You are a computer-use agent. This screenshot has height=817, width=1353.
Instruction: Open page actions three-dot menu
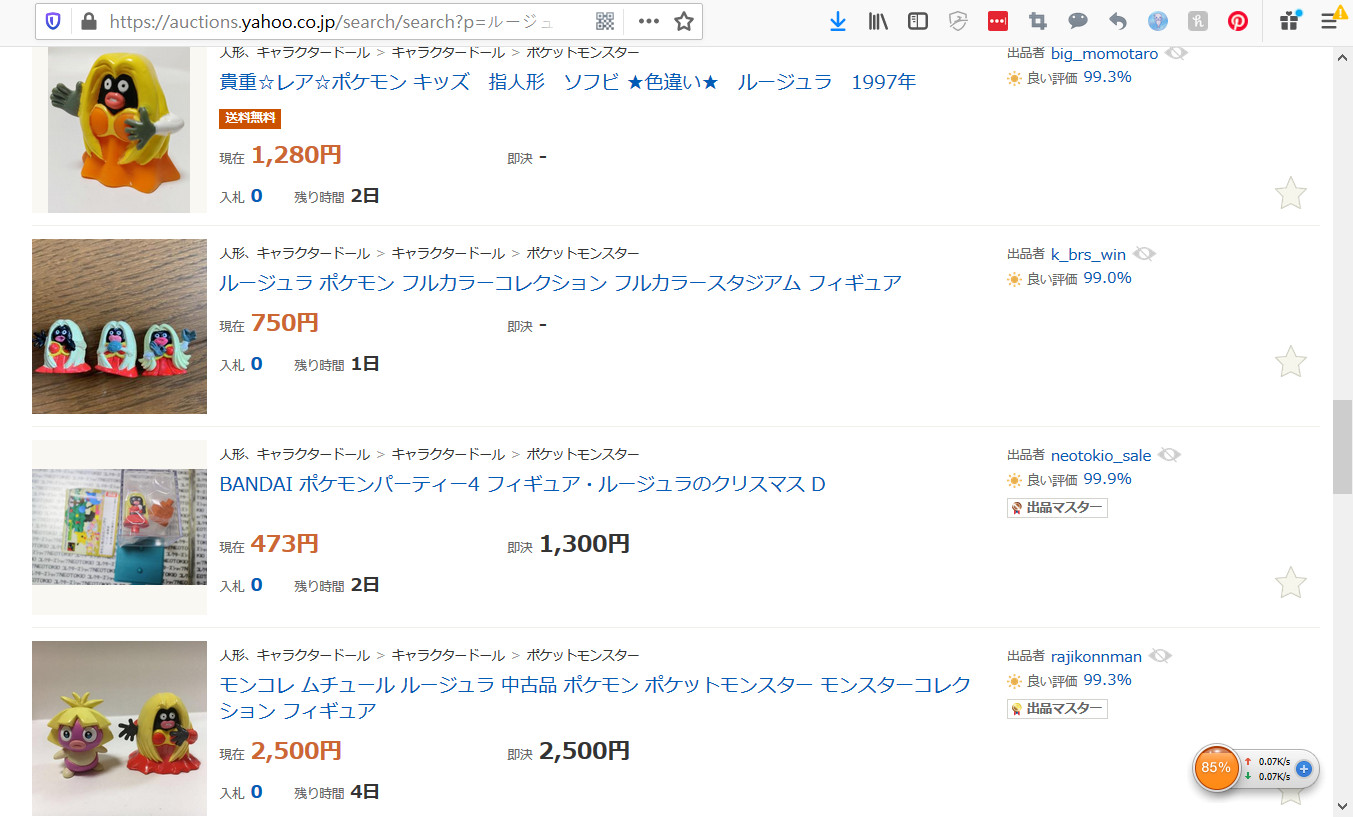coord(649,21)
